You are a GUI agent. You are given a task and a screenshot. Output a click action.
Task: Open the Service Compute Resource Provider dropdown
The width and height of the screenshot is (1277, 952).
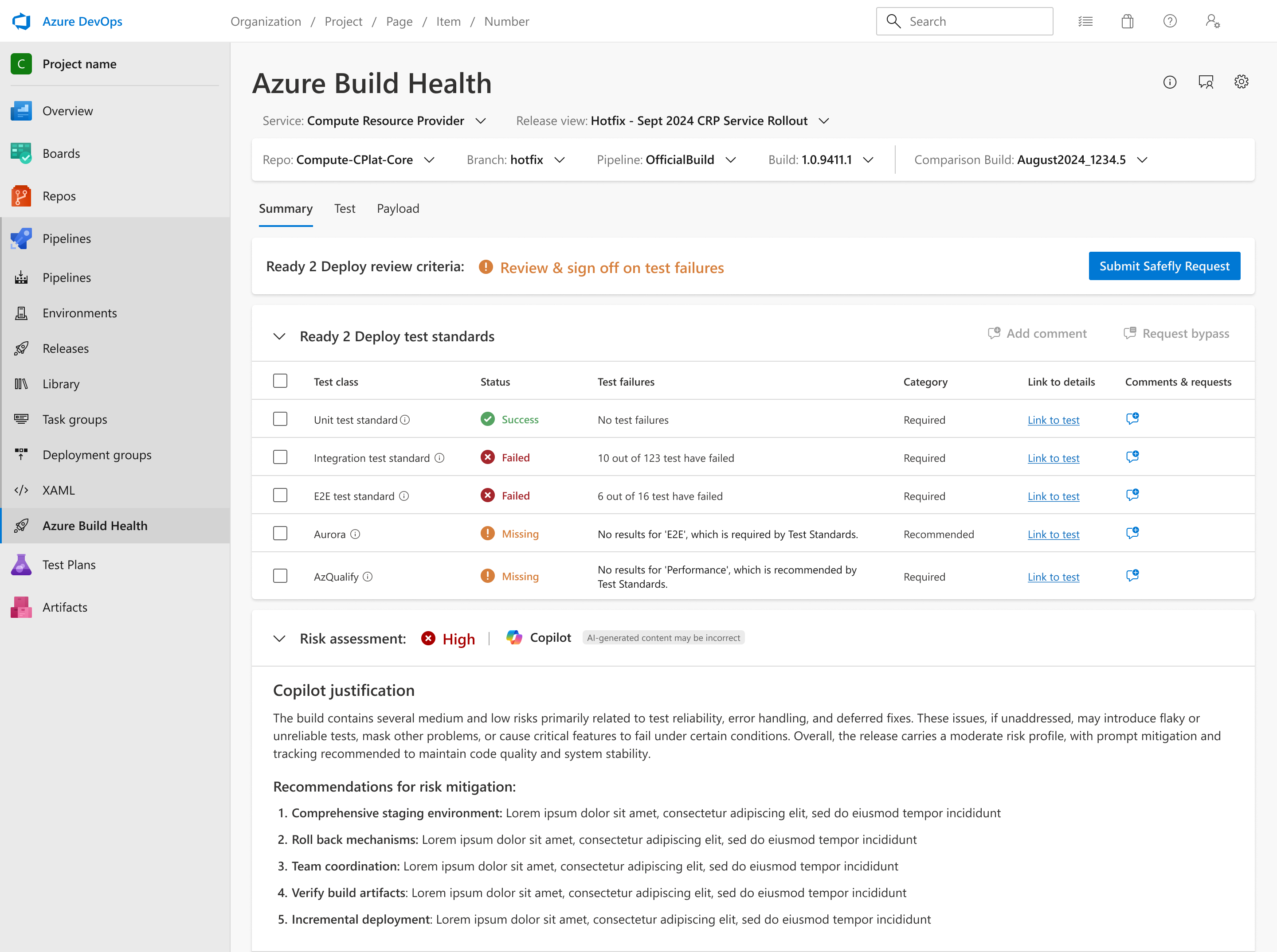375,121
